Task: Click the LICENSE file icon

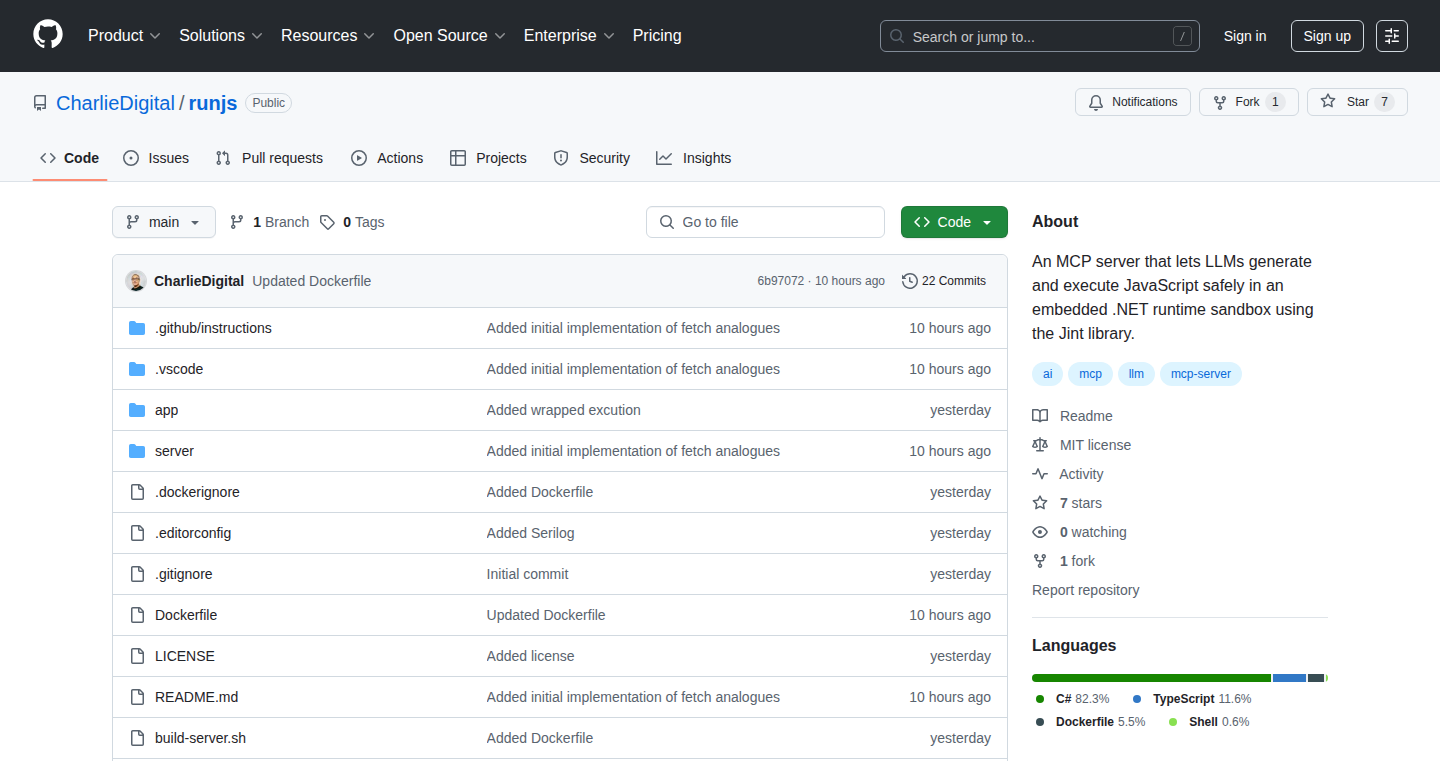Action: (137, 656)
